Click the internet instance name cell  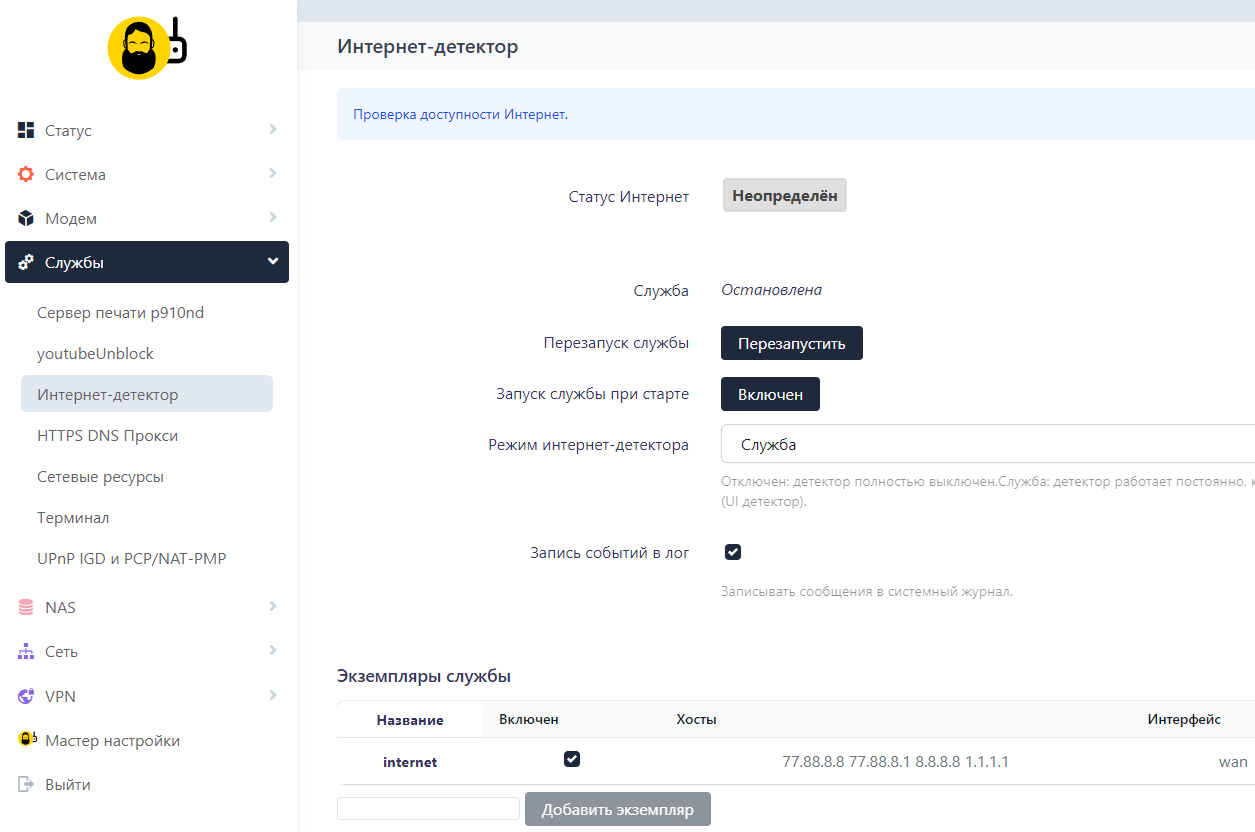[x=410, y=762]
